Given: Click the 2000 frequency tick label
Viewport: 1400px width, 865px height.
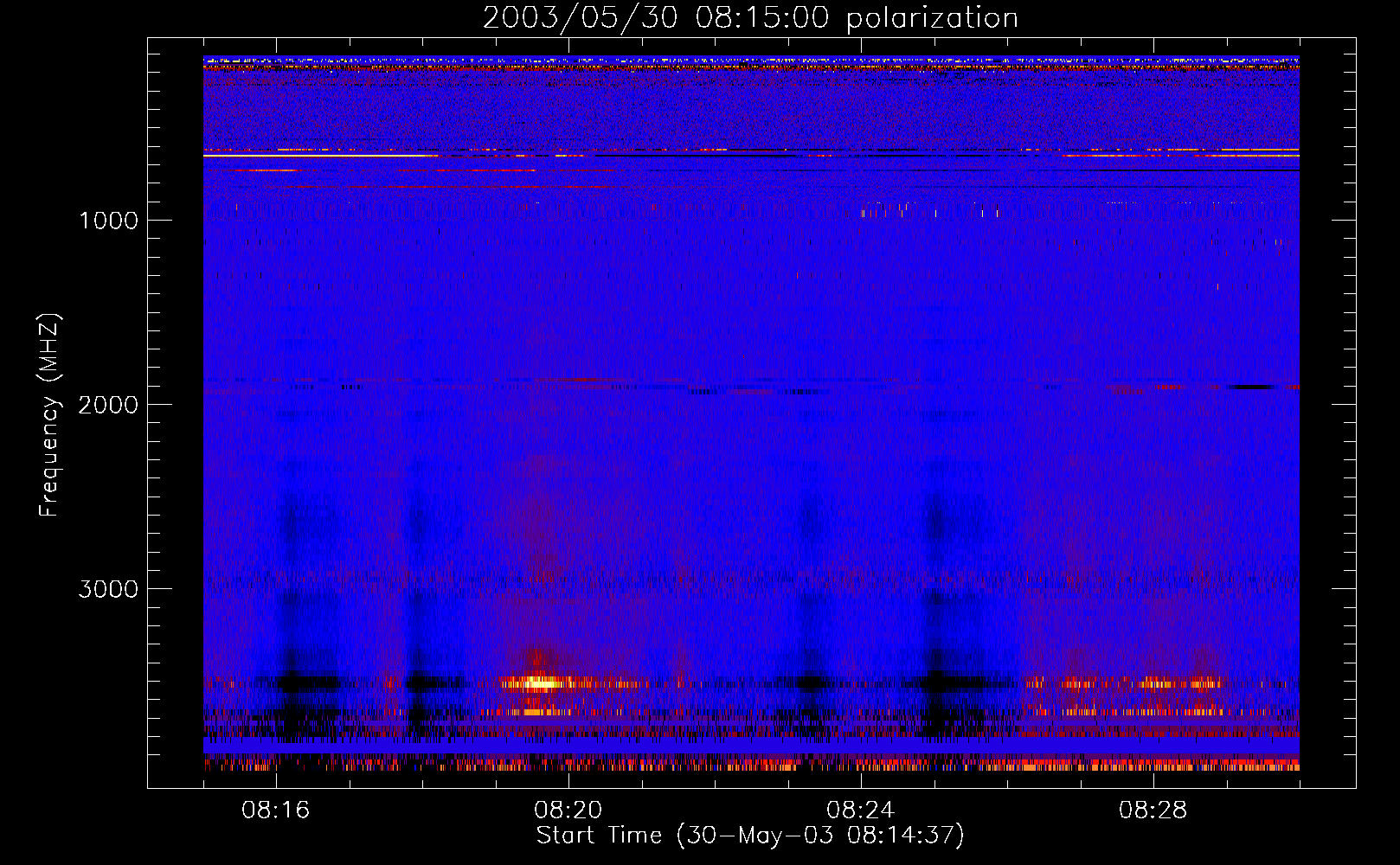Looking at the screenshot, I should (x=108, y=405).
